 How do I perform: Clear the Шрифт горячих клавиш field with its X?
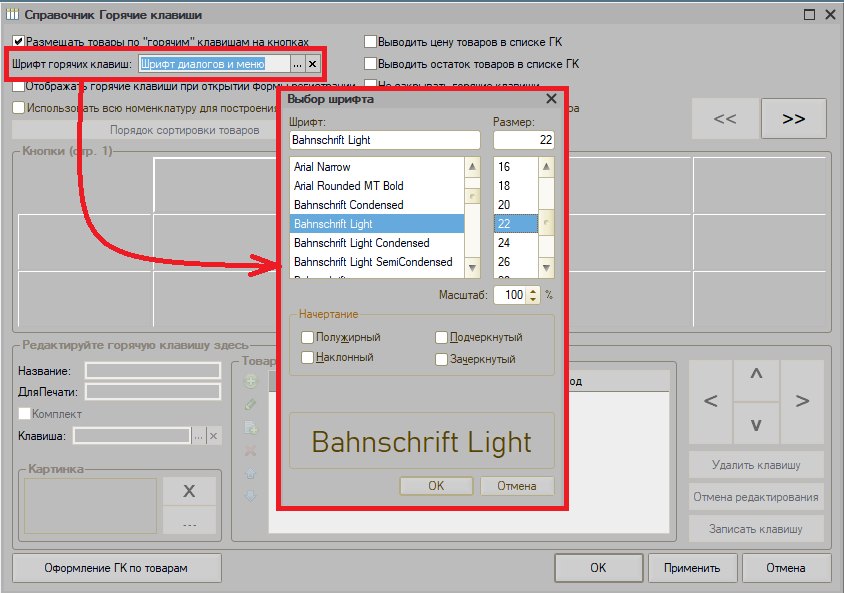click(312, 64)
